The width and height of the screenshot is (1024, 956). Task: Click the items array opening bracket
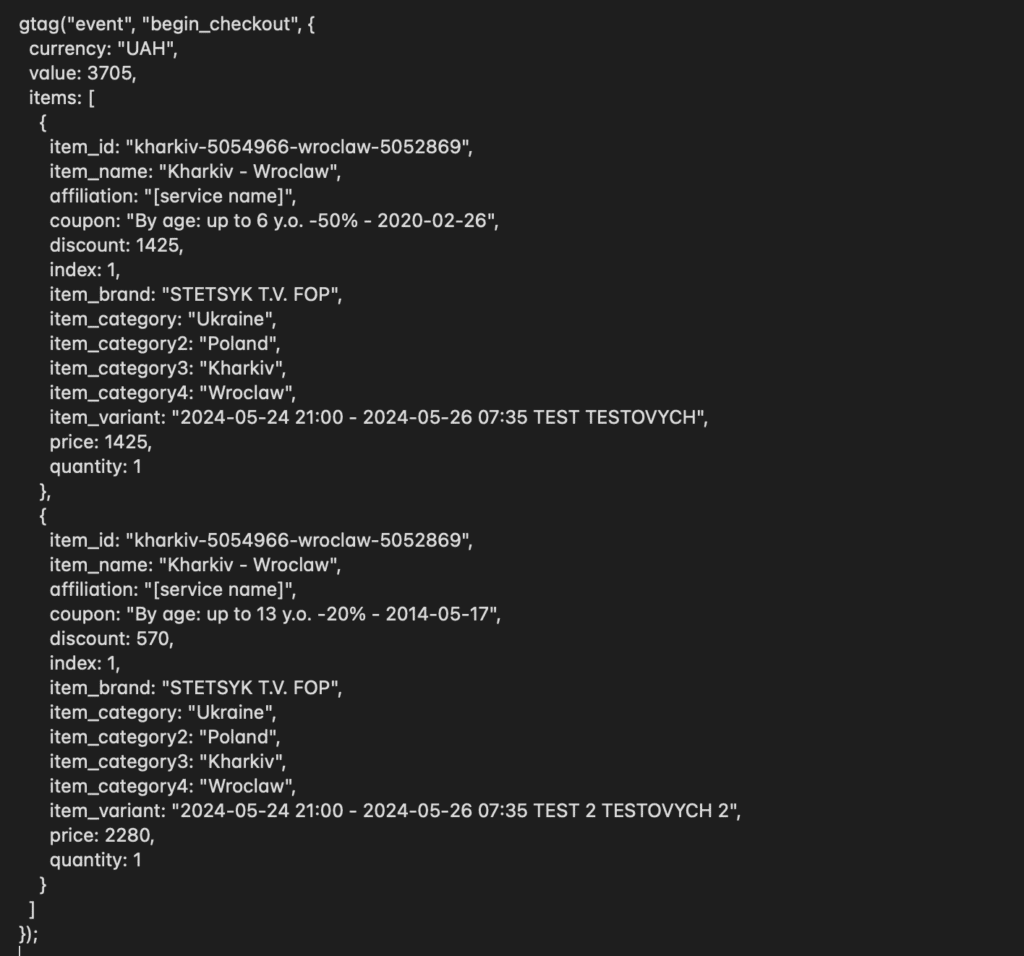click(91, 98)
